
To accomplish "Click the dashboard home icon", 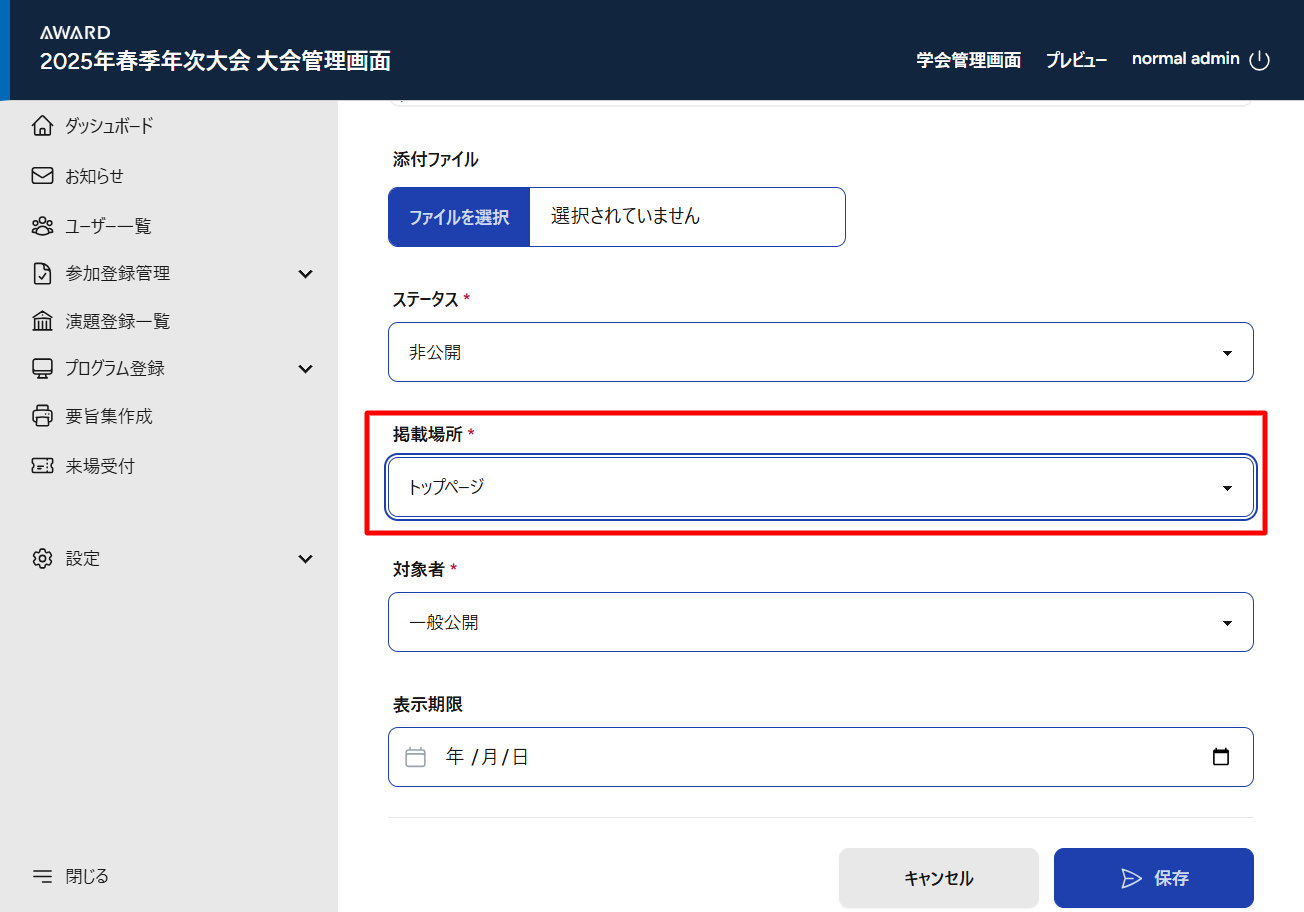I will tap(42, 126).
